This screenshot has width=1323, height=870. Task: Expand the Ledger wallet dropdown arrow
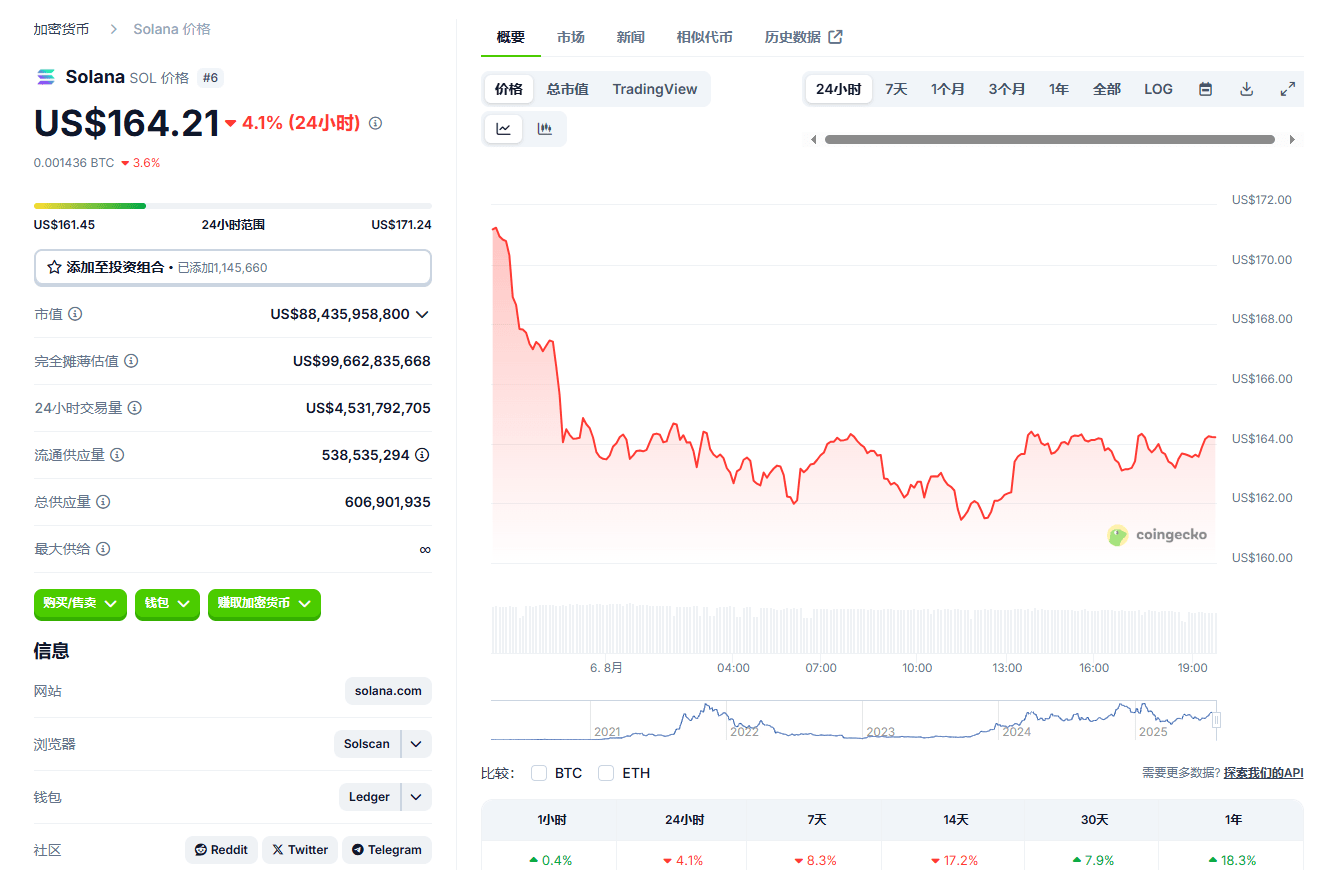point(417,797)
